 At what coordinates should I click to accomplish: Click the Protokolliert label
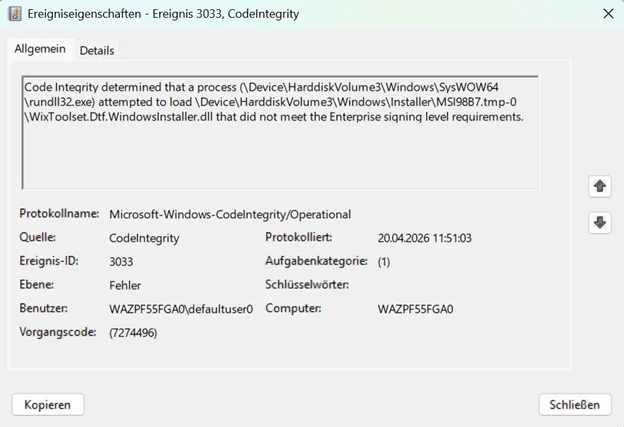point(298,237)
